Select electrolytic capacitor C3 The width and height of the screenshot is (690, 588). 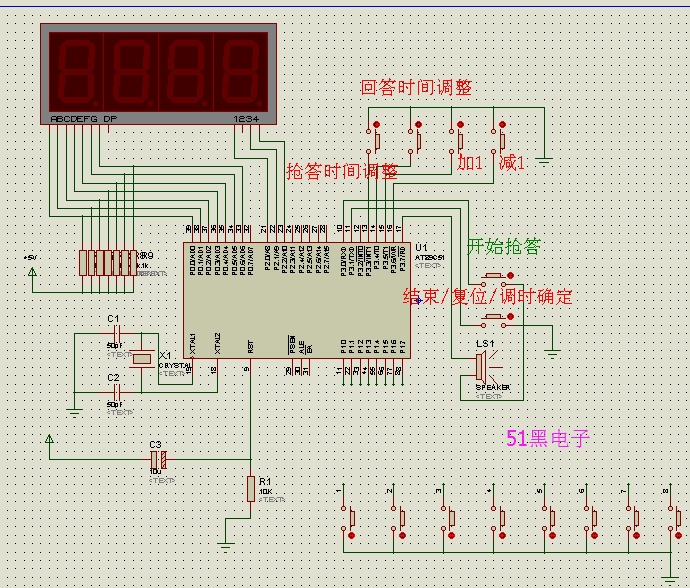point(158,459)
